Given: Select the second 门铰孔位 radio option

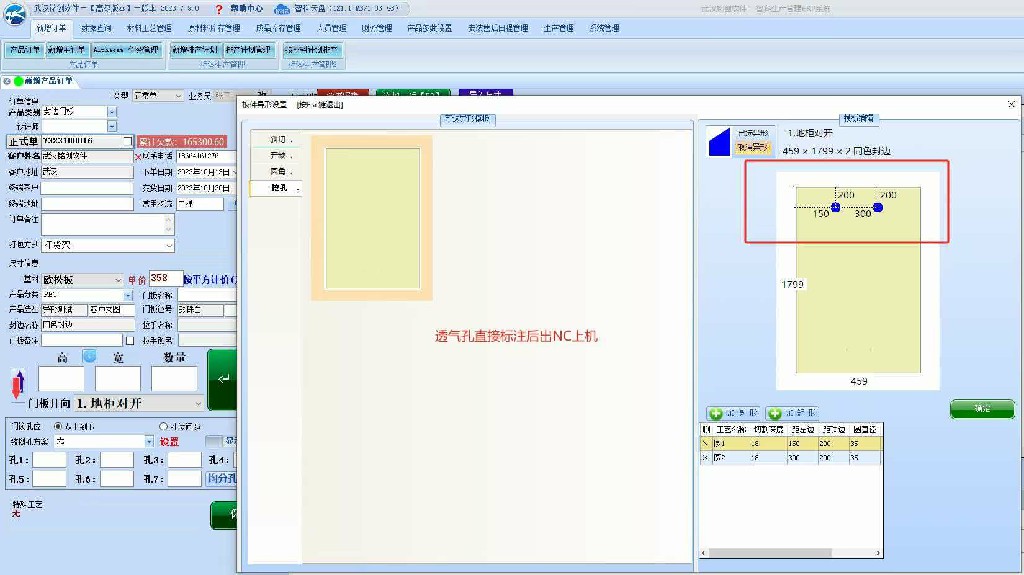Looking at the screenshot, I should click(163, 426).
